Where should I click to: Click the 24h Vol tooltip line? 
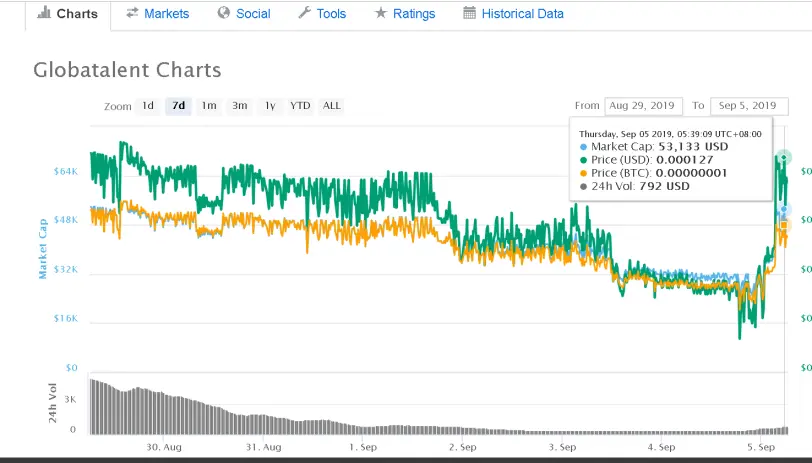pos(635,186)
